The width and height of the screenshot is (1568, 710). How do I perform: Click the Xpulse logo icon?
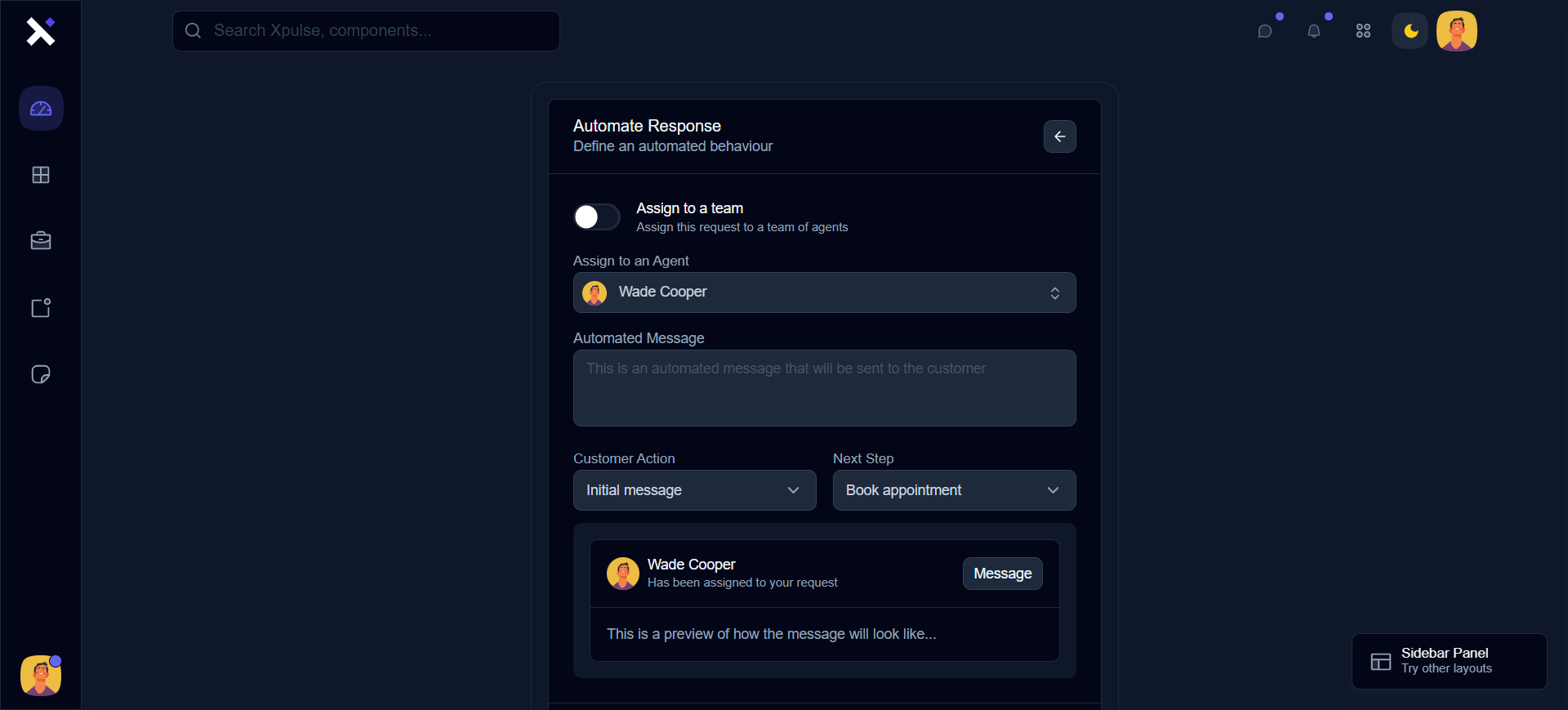[x=40, y=31]
